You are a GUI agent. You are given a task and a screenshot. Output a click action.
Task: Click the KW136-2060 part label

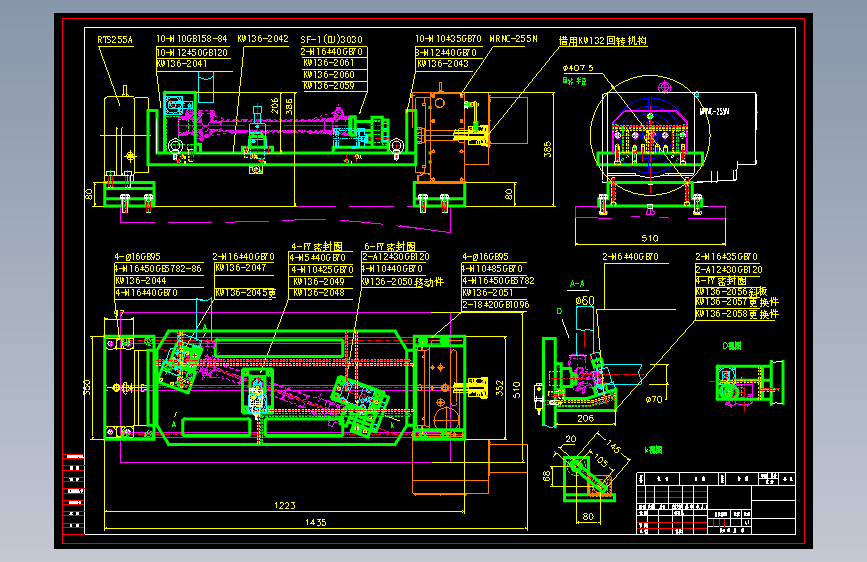[x=329, y=74]
